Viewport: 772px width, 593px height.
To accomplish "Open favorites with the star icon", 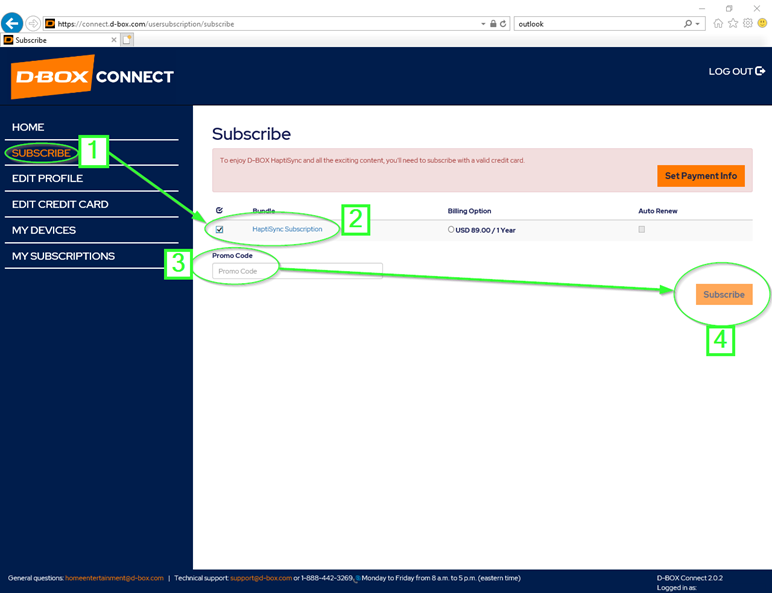I will (733, 23).
